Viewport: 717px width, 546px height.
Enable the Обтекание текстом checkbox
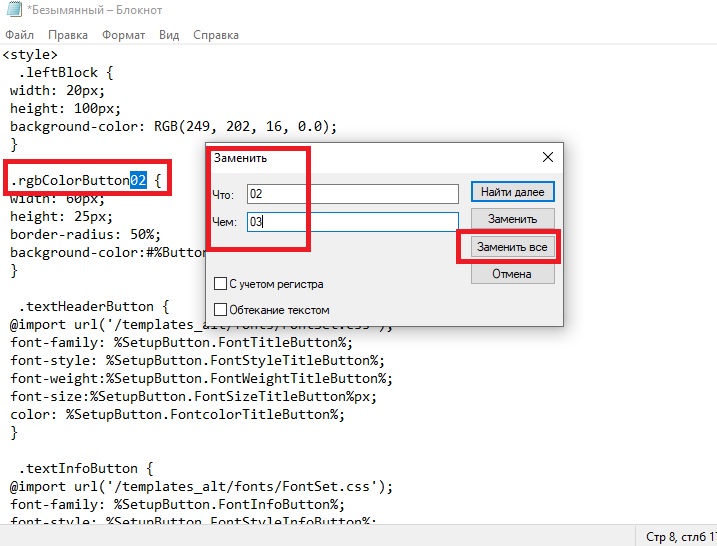220,310
